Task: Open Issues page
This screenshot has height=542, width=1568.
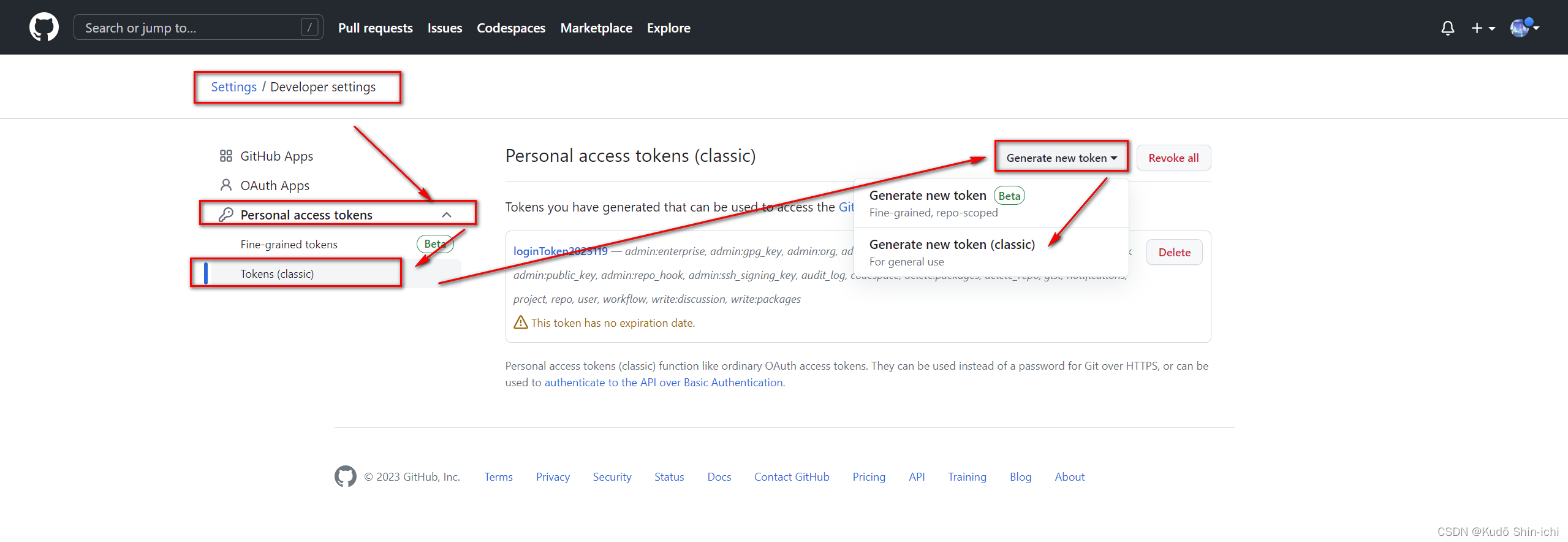Action: coord(445,28)
